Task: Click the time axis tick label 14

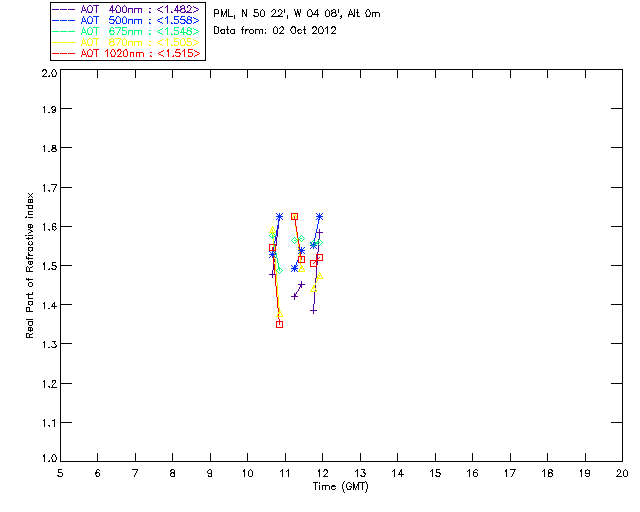Action: 398,473
